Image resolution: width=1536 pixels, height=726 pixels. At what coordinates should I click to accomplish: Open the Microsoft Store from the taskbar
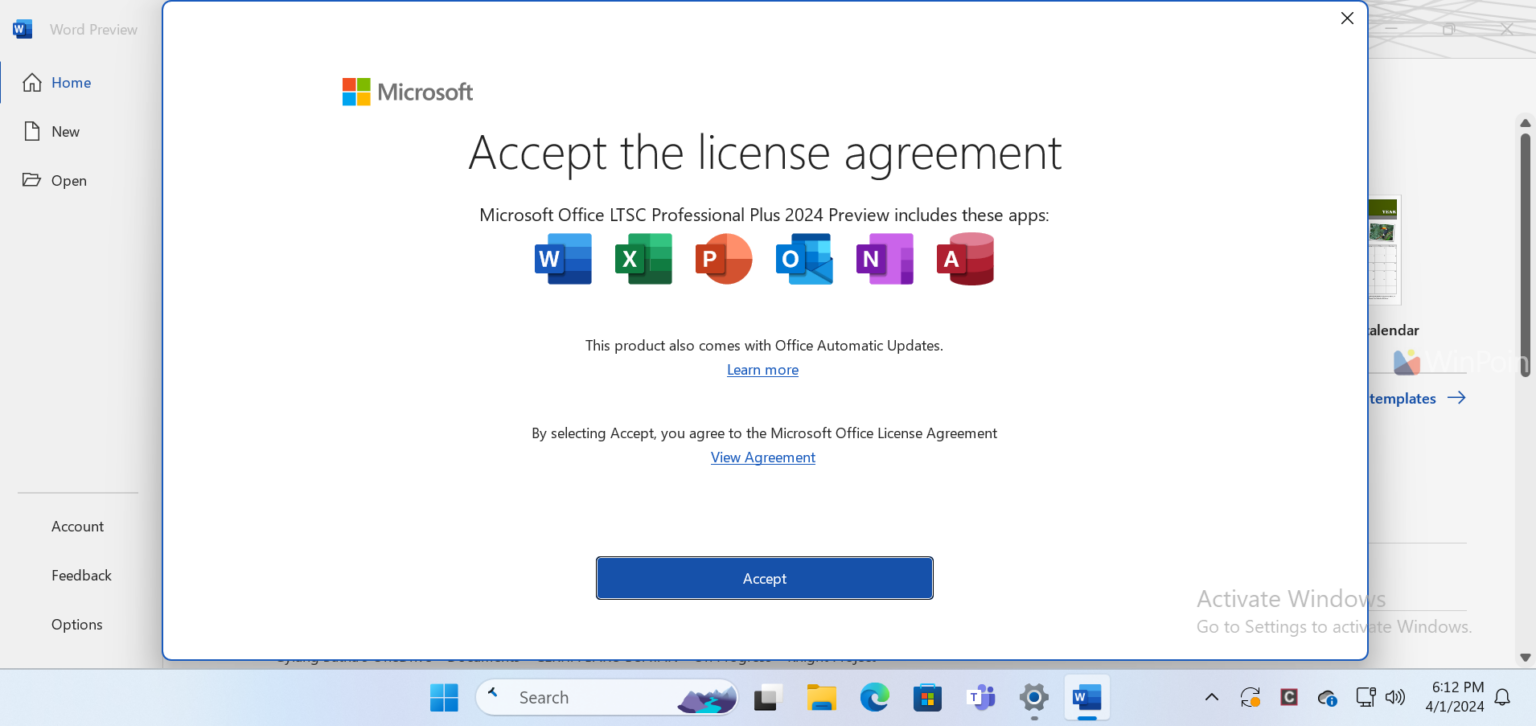click(x=927, y=697)
